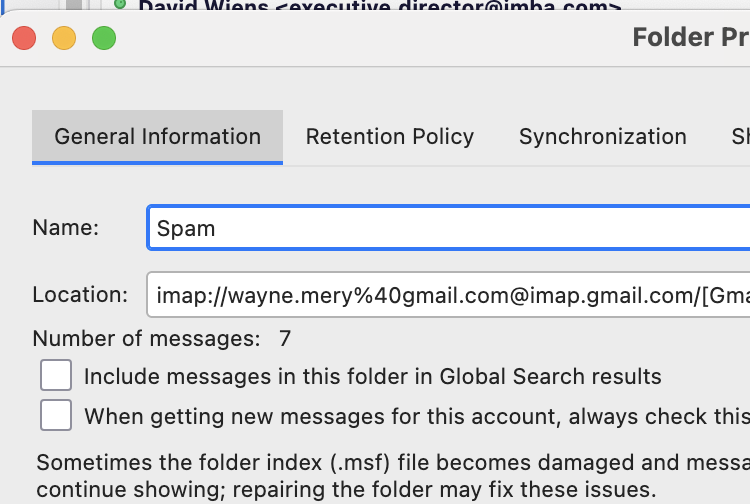This screenshot has height=504, width=750.
Task: Click the Folder Properties window title
Action: click(x=690, y=39)
